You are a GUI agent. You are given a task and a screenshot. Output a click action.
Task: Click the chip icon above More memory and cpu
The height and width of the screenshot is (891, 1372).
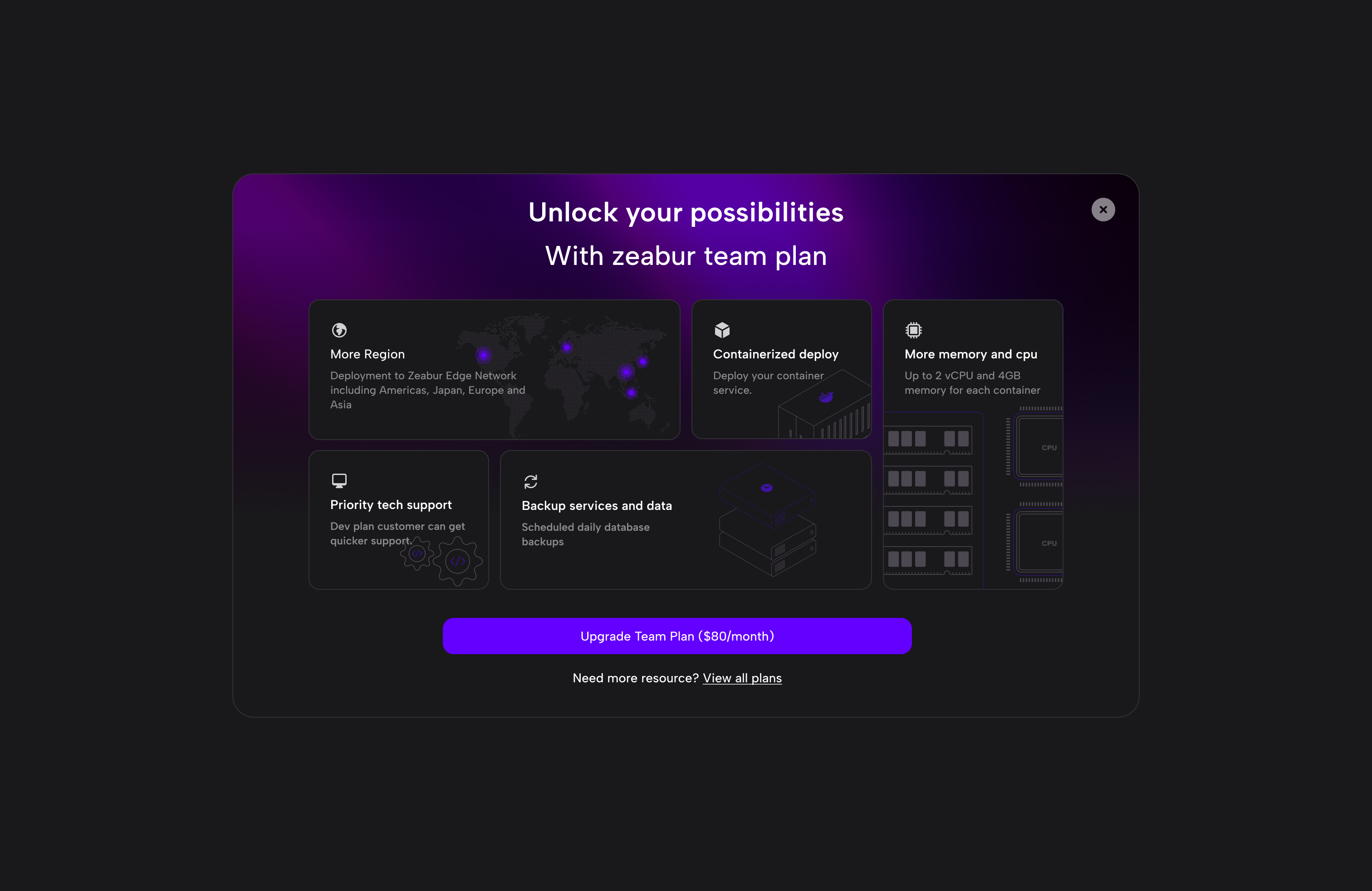(x=913, y=330)
